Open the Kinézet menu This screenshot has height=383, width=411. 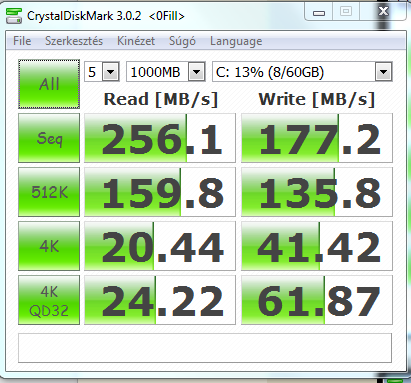[x=136, y=41]
